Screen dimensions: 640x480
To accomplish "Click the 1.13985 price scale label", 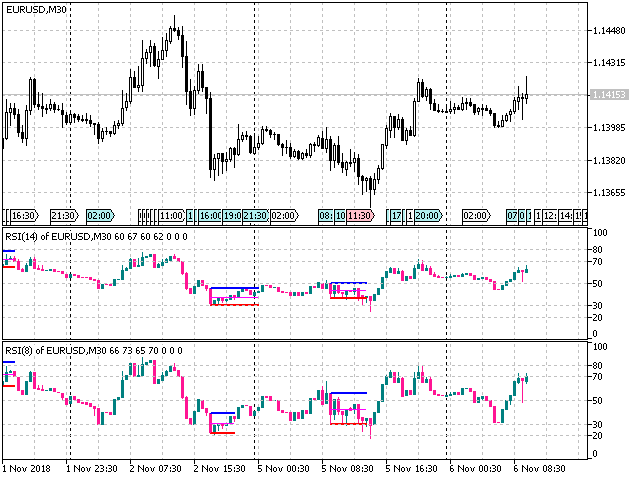I will pos(609,128).
